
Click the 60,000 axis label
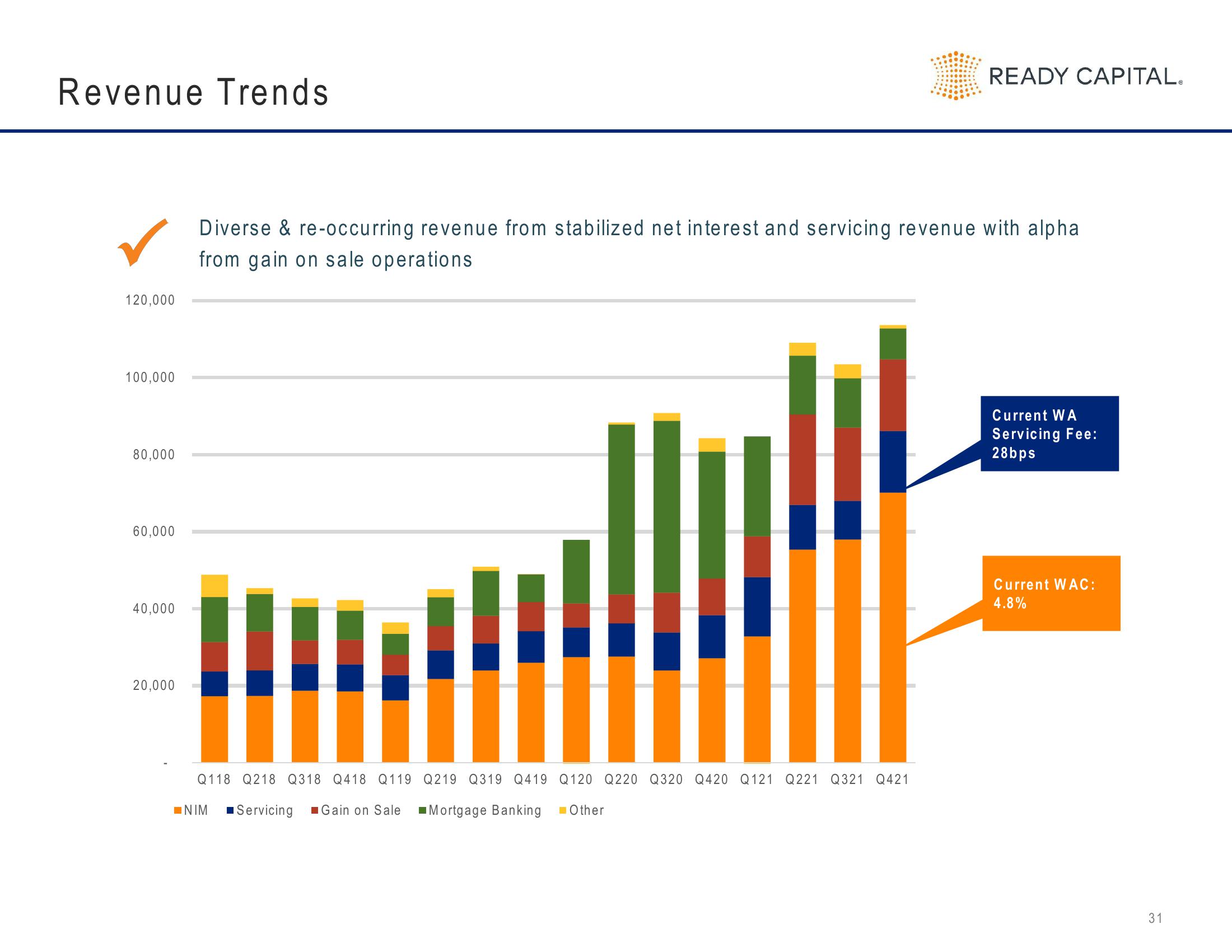coord(154,531)
